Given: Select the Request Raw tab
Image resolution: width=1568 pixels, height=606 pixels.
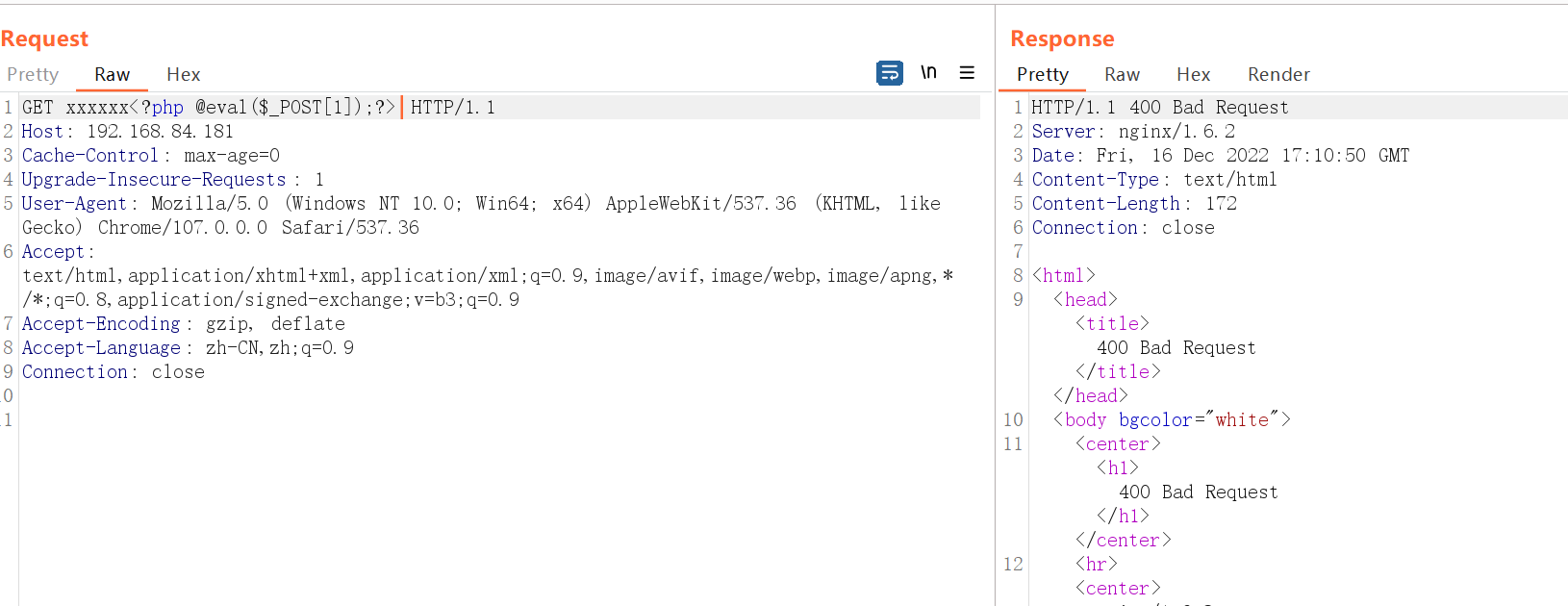Looking at the screenshot, I should click(112, 74).
